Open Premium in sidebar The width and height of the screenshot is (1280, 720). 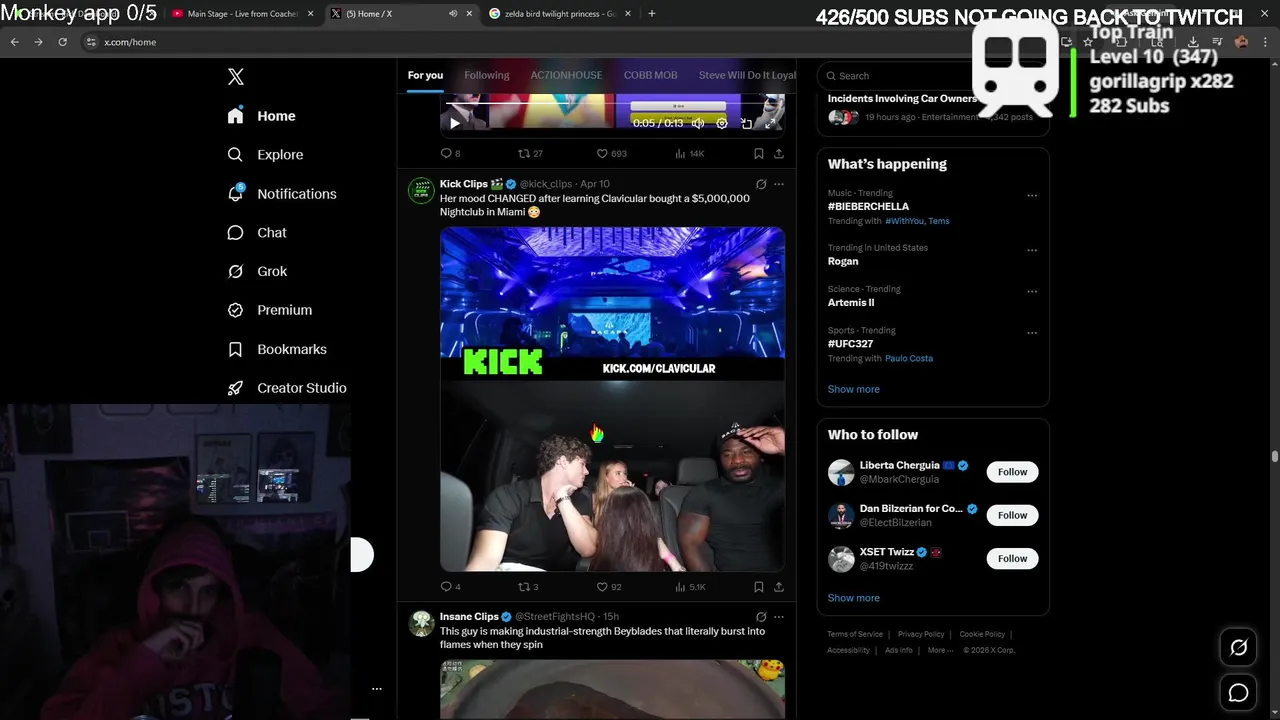point(270,310)
